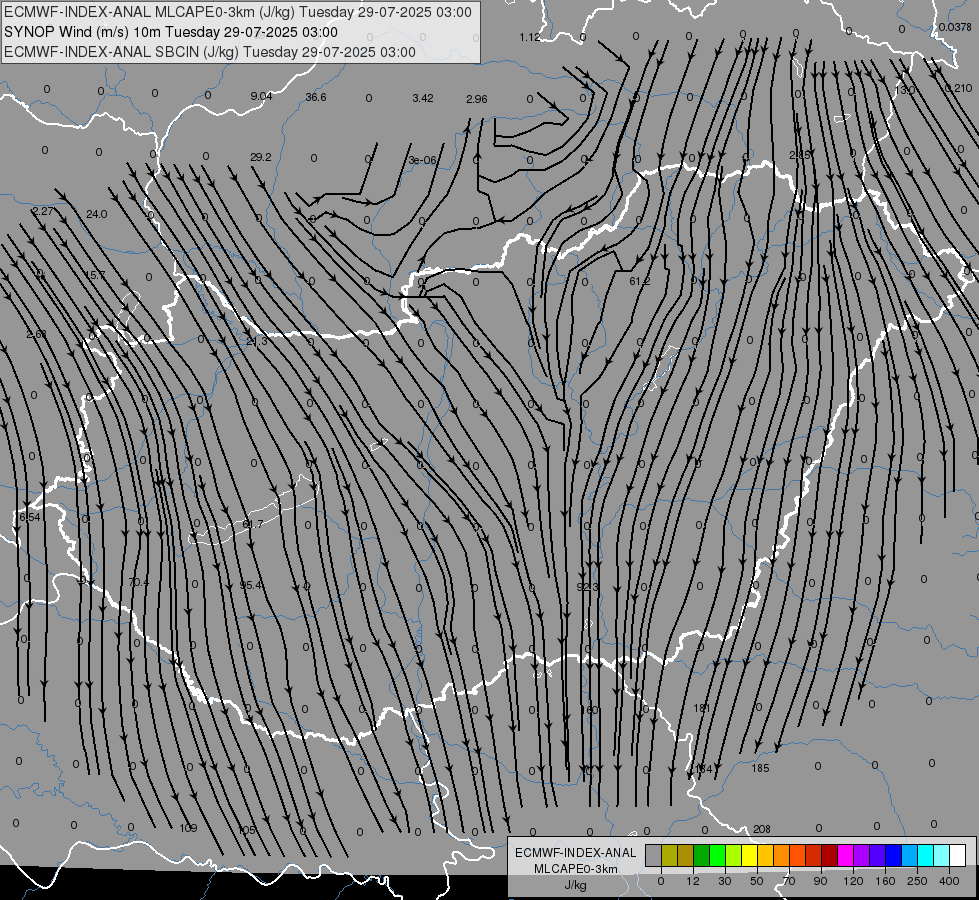Click the map value 21.3
979x900 pixels.
[x=257, y=342]
